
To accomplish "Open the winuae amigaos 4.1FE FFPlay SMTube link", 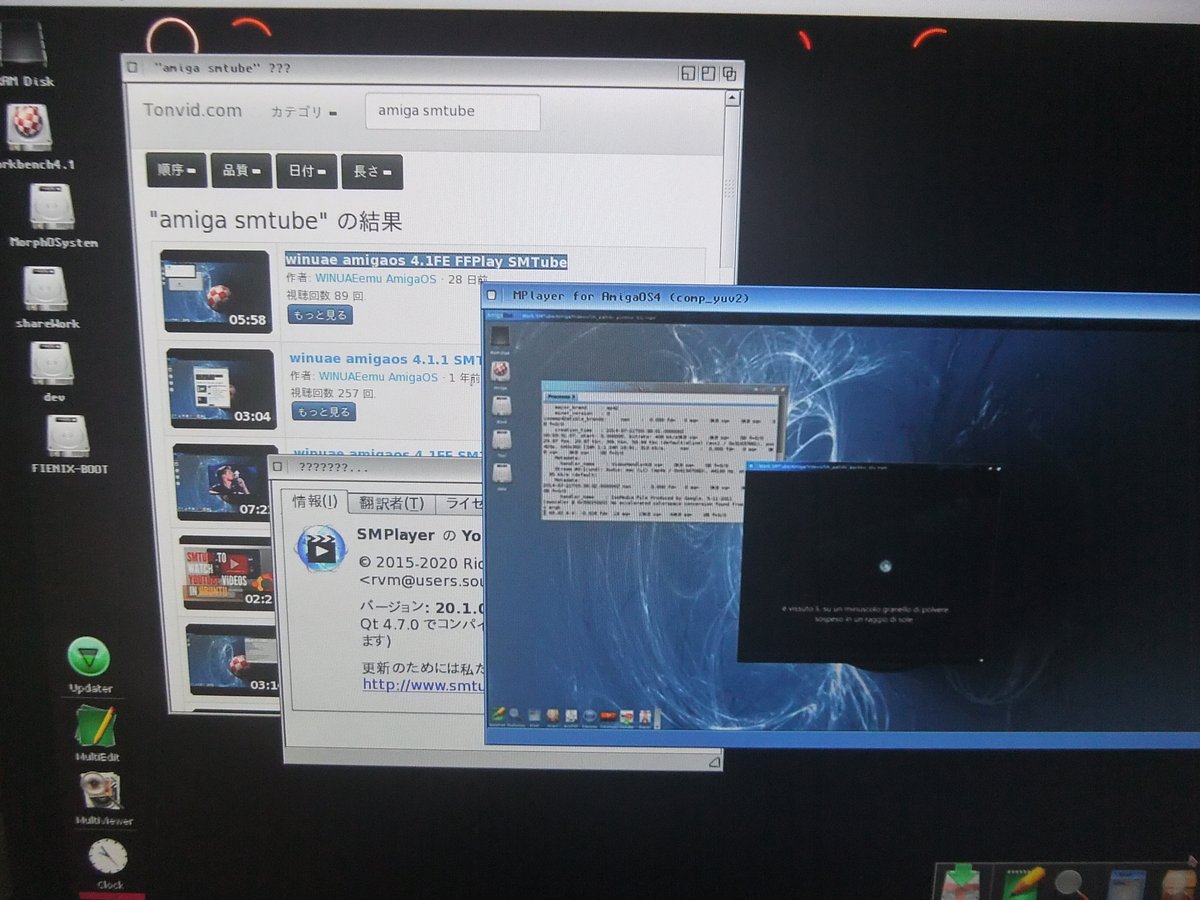I will point(426,261).
